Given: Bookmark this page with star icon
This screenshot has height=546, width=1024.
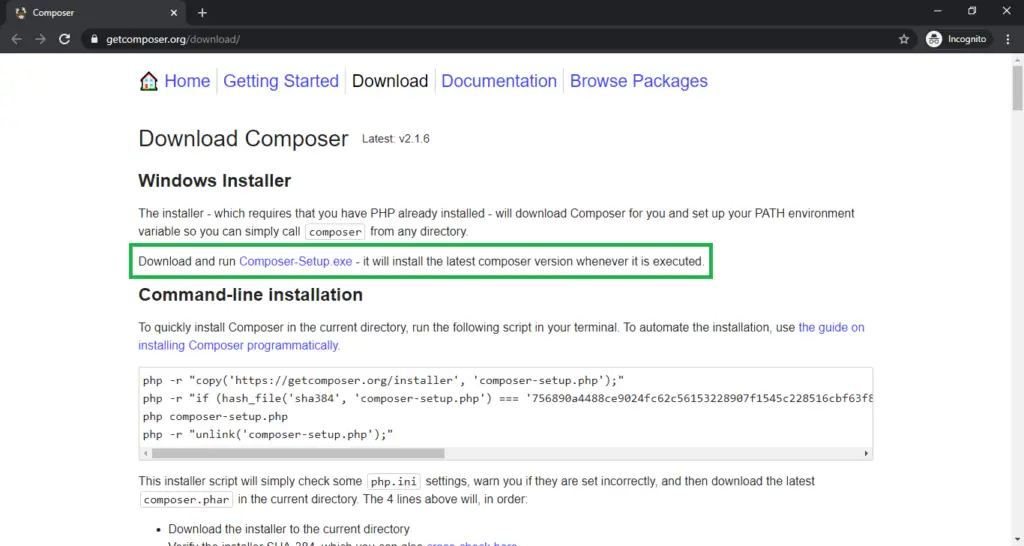Looking at the screenshot, I should [904, 39].
